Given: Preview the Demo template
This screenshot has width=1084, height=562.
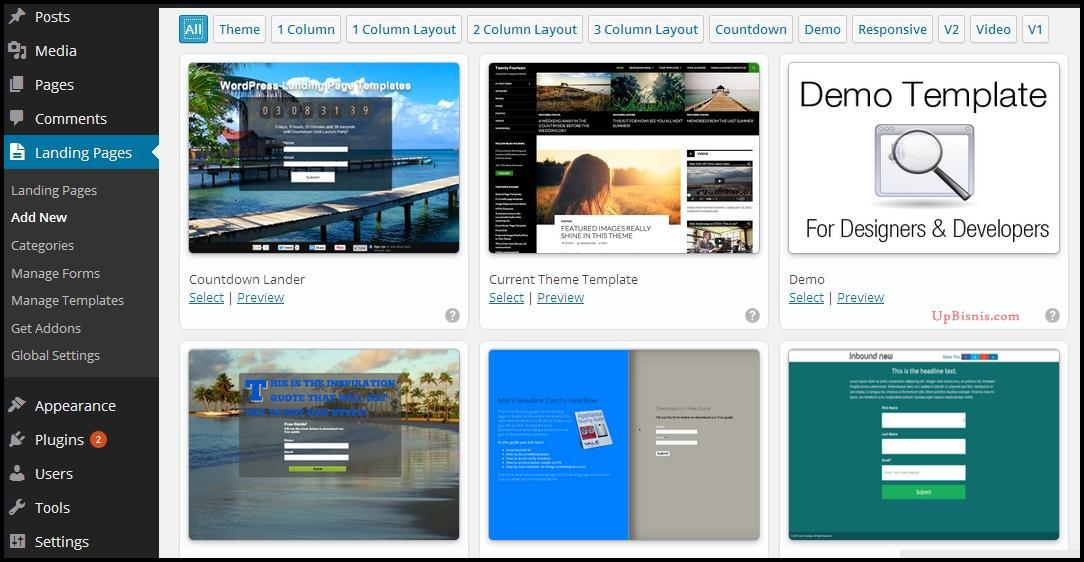Looking at the screenshot, I should 860,297.
